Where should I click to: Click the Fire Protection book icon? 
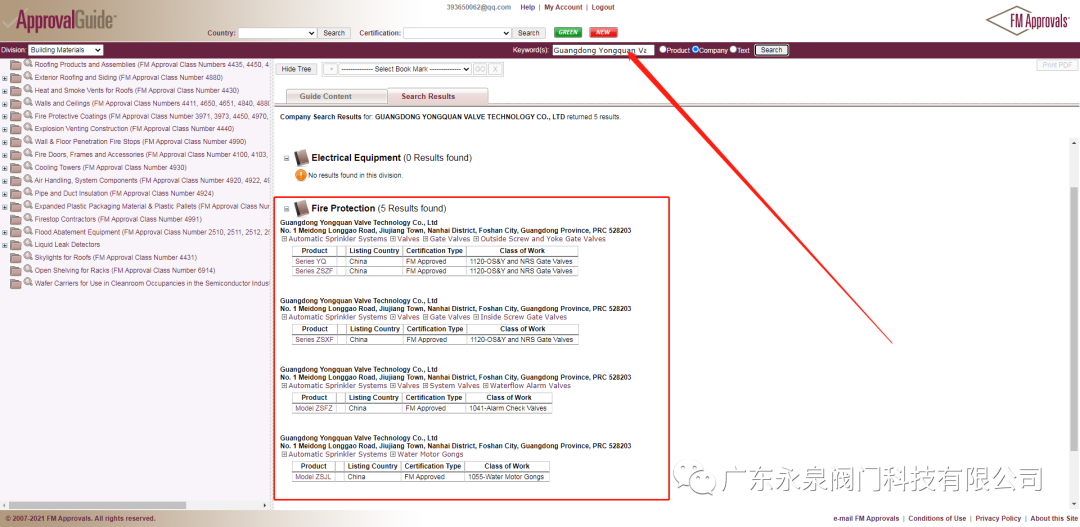[301, 208]
